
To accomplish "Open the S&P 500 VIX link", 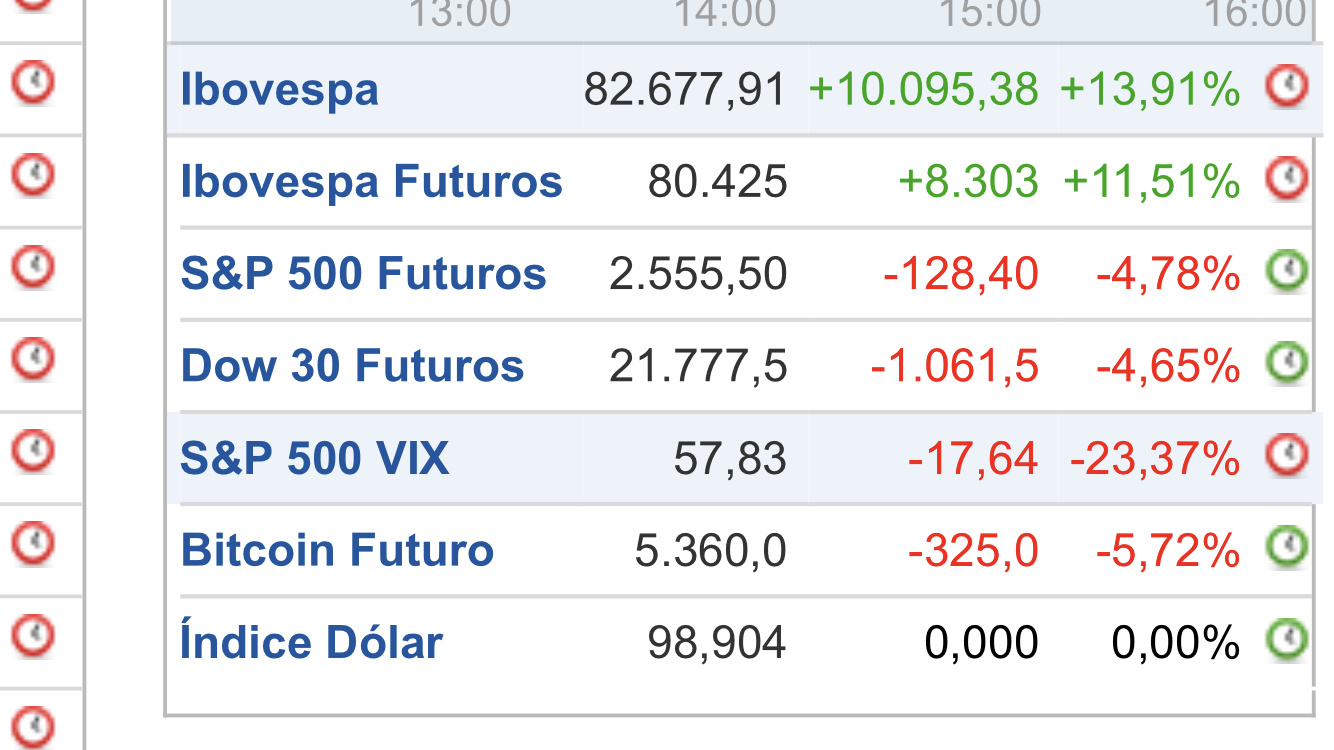I will tap(314, 458).
